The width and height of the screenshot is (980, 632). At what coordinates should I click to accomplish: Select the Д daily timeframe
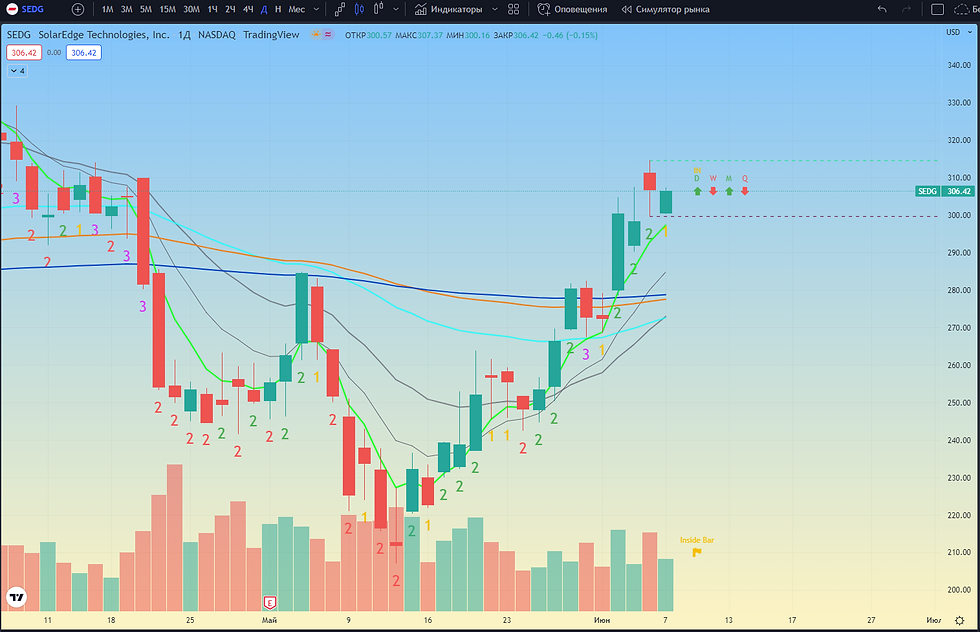pos(264,9)
